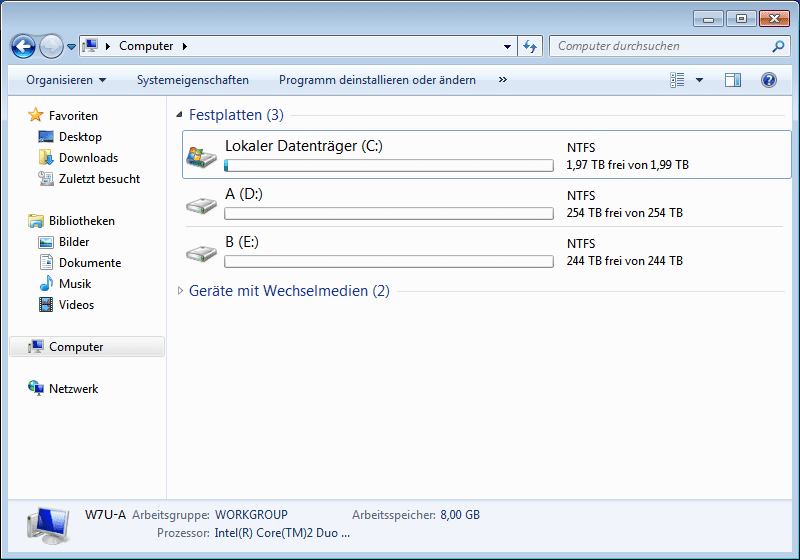Expand arrow after Computer breadcrumb
Viewport: 800px width, 560px height.
click(x=185, y=46)
